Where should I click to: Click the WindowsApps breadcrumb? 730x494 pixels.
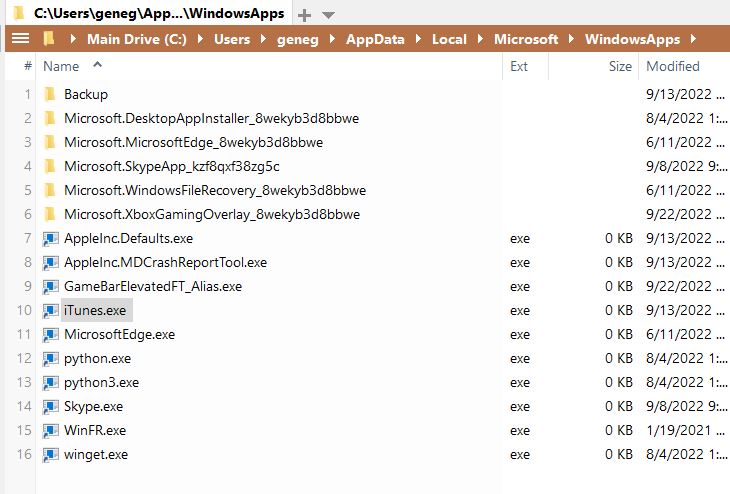[633, 40]
